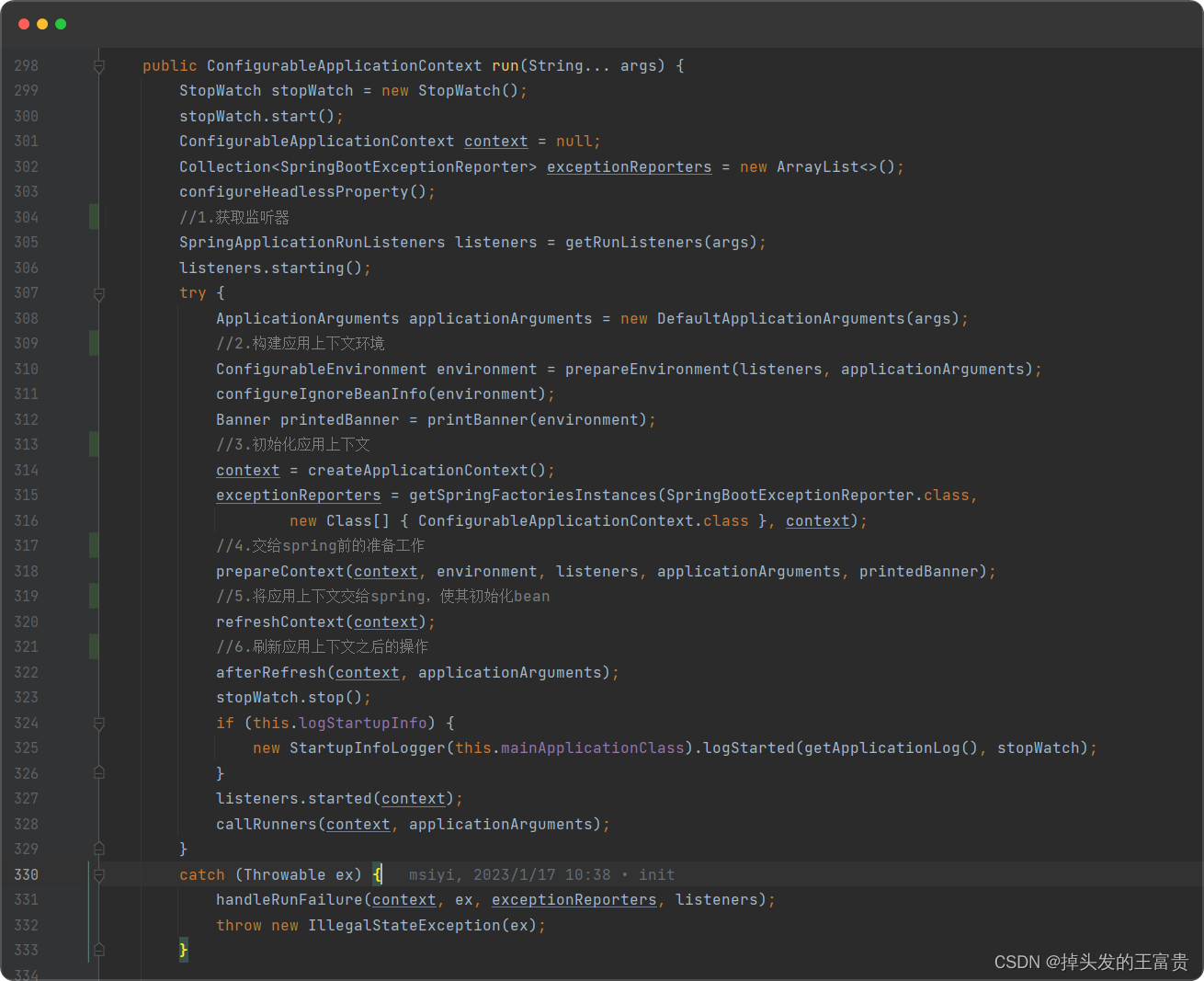Click the comment //1.获取监听器
This screenshot has width=1204, height=981.
point(234,218)
